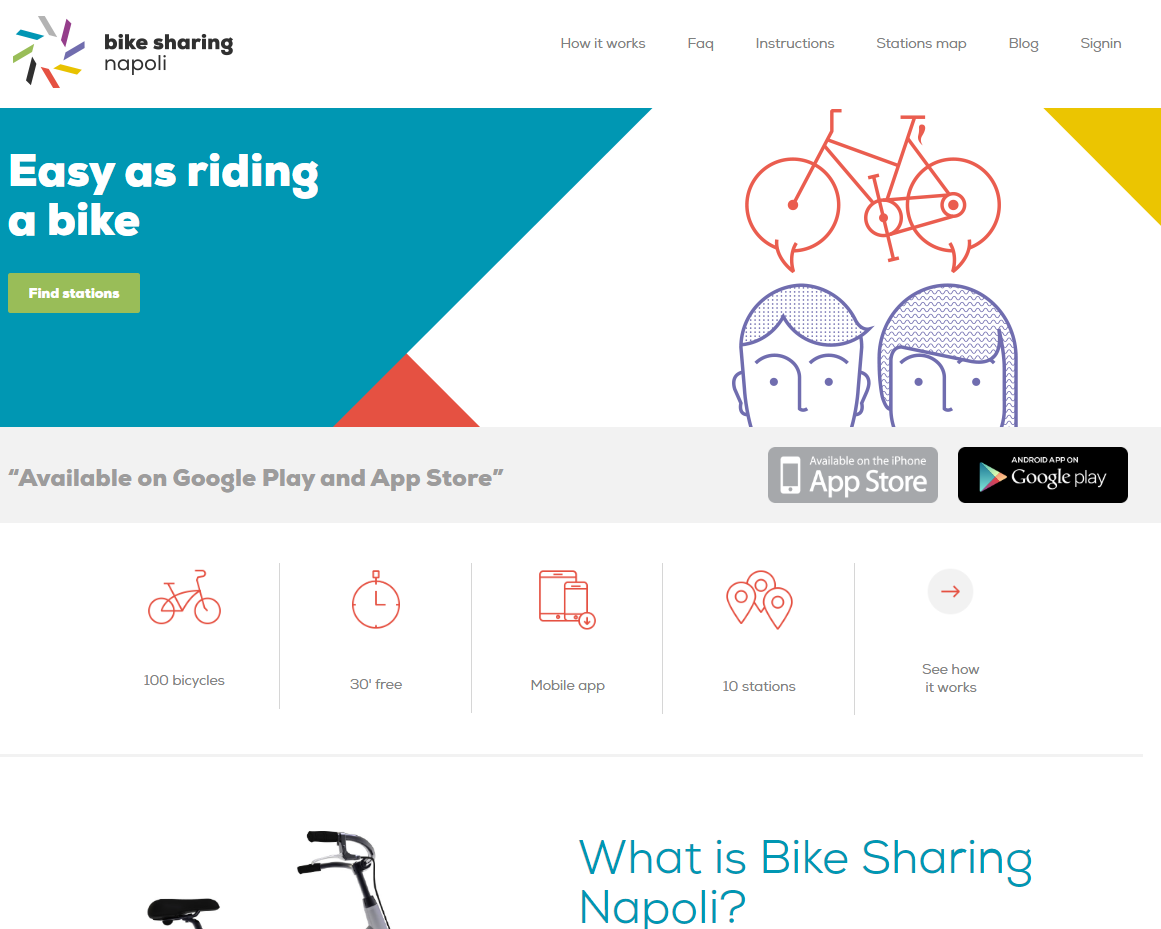
Task: Visit the Blog navigation link
Action: 1023,43
